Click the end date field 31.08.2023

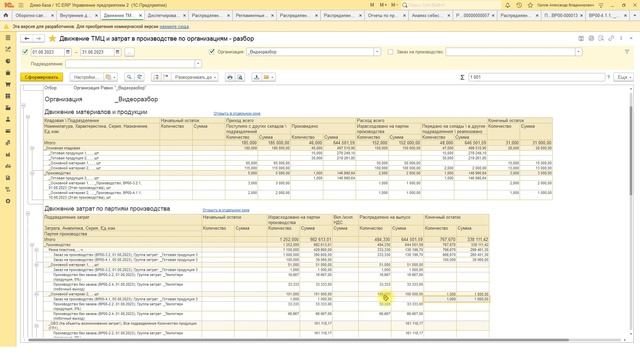tap(96, 52)
